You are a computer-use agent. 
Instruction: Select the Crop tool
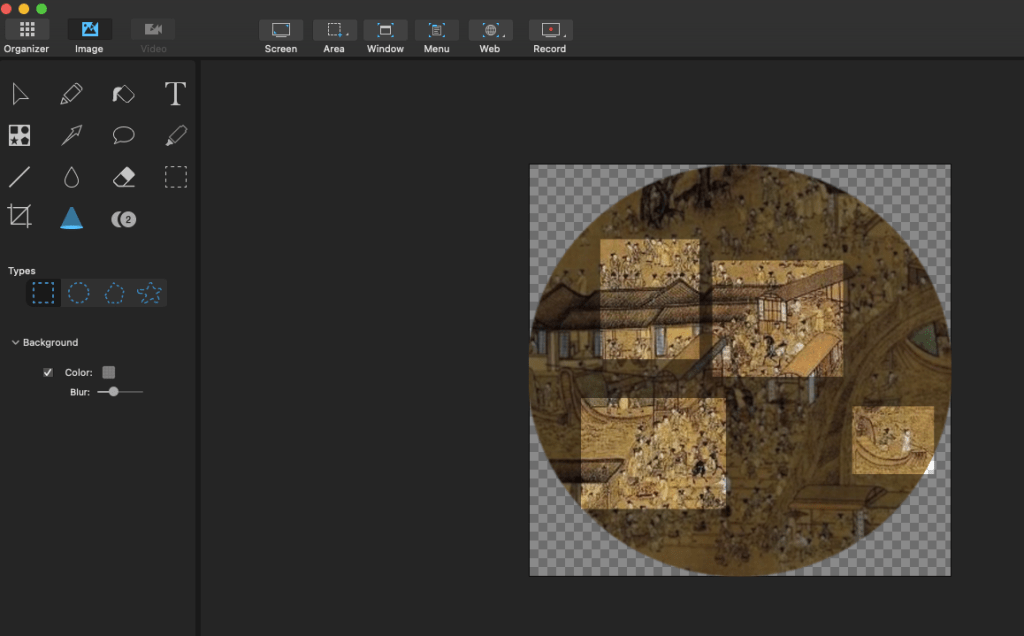(20, 216)
